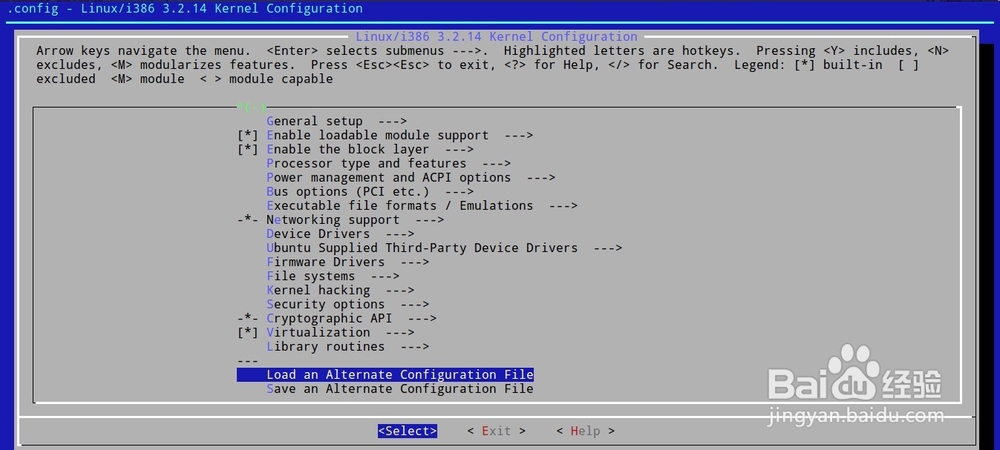The height and width of the screenshot is (450, 1000).
Task: Click the green scroll-up indicator above menu
Action: tap(251, 106)
